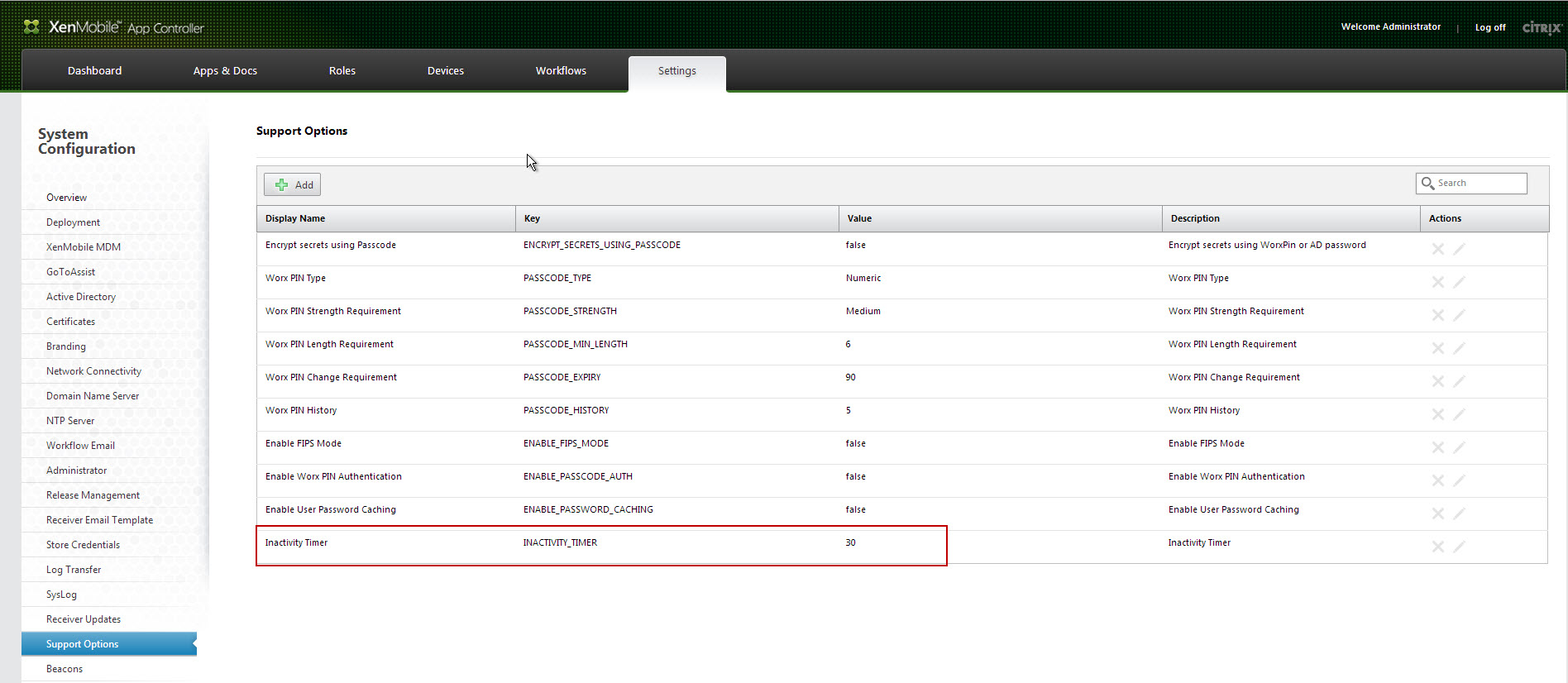Click the delete icon for Inactivity Timer row
The width and height of the screenshot is (1568, 683).
click(x=1437, y=547)
